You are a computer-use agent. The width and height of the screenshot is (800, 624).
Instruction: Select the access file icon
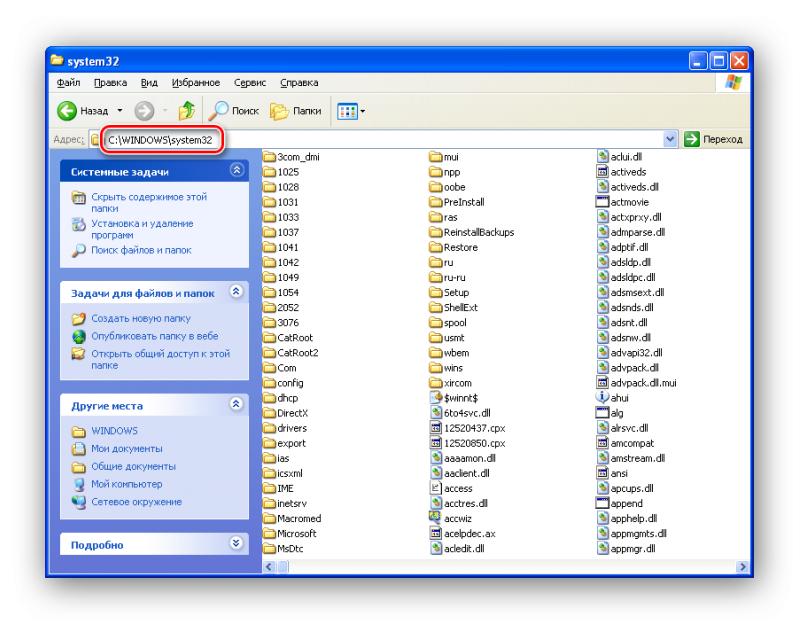436,488
